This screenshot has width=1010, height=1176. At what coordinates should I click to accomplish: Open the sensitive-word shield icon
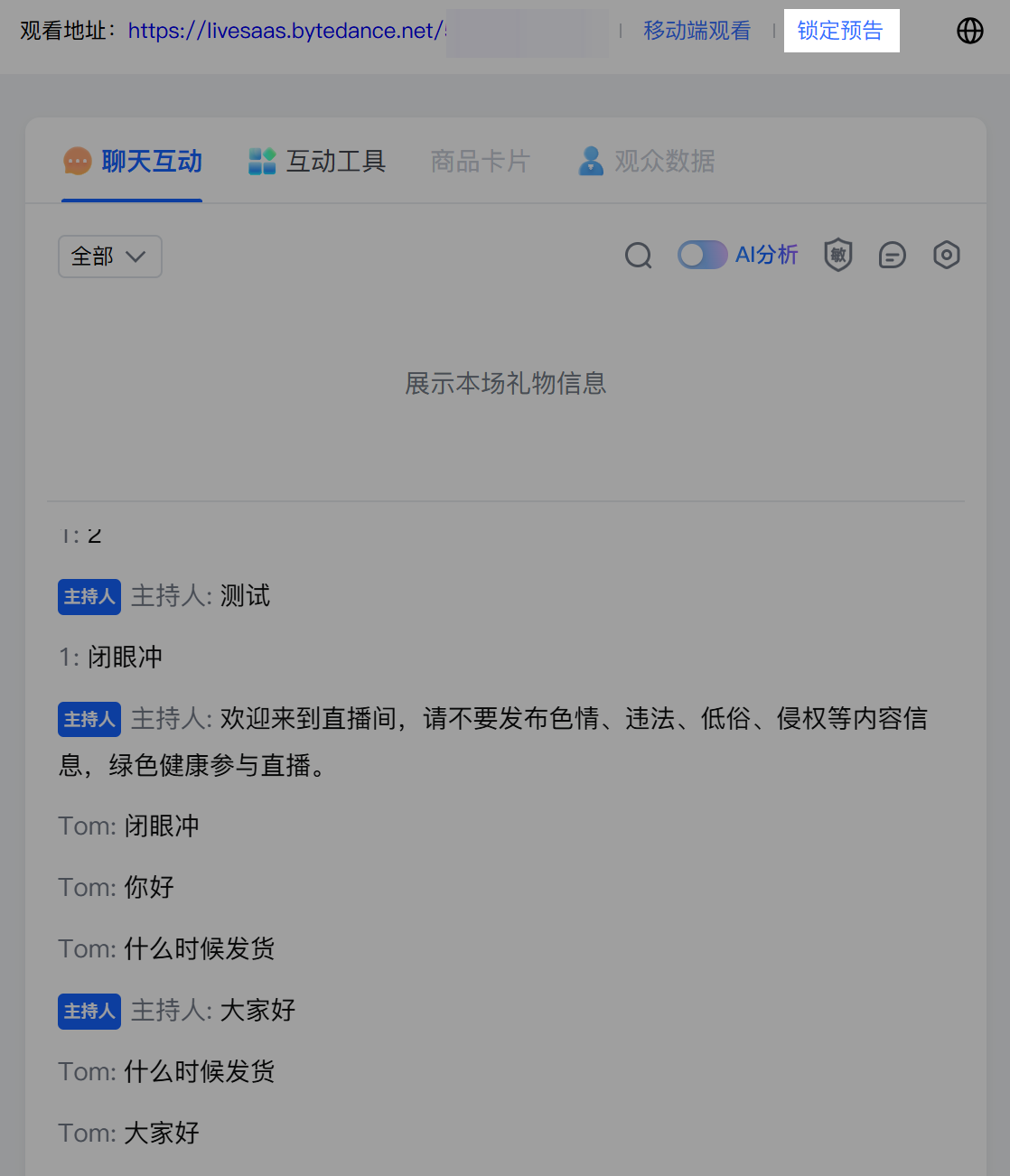pyautogui.click(x=838, y=256)
